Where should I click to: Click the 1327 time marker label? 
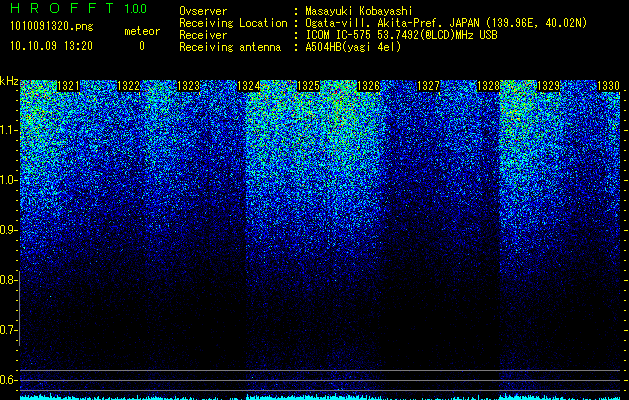click(429, 86)
